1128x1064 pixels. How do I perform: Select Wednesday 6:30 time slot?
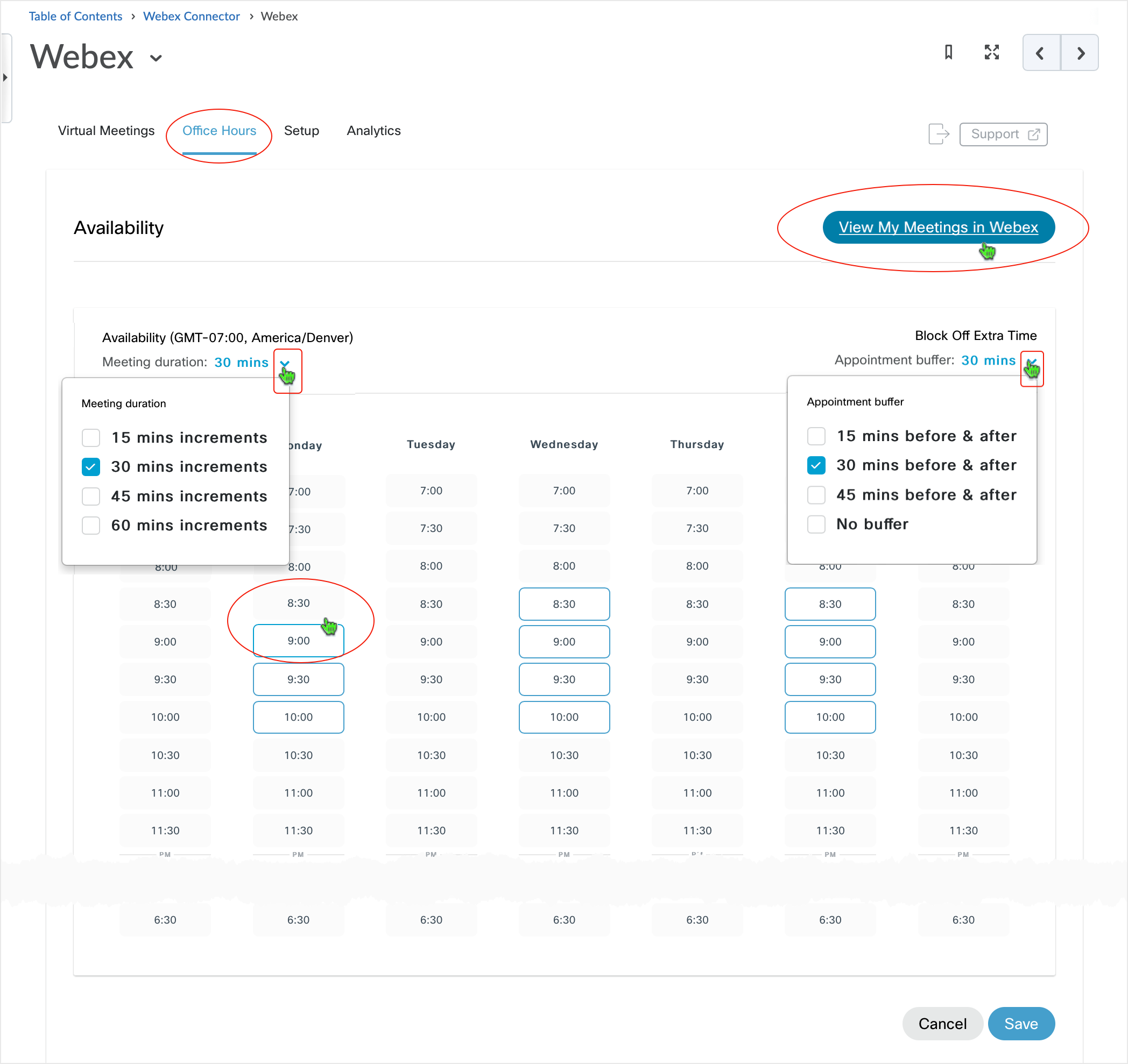(564, 920)
